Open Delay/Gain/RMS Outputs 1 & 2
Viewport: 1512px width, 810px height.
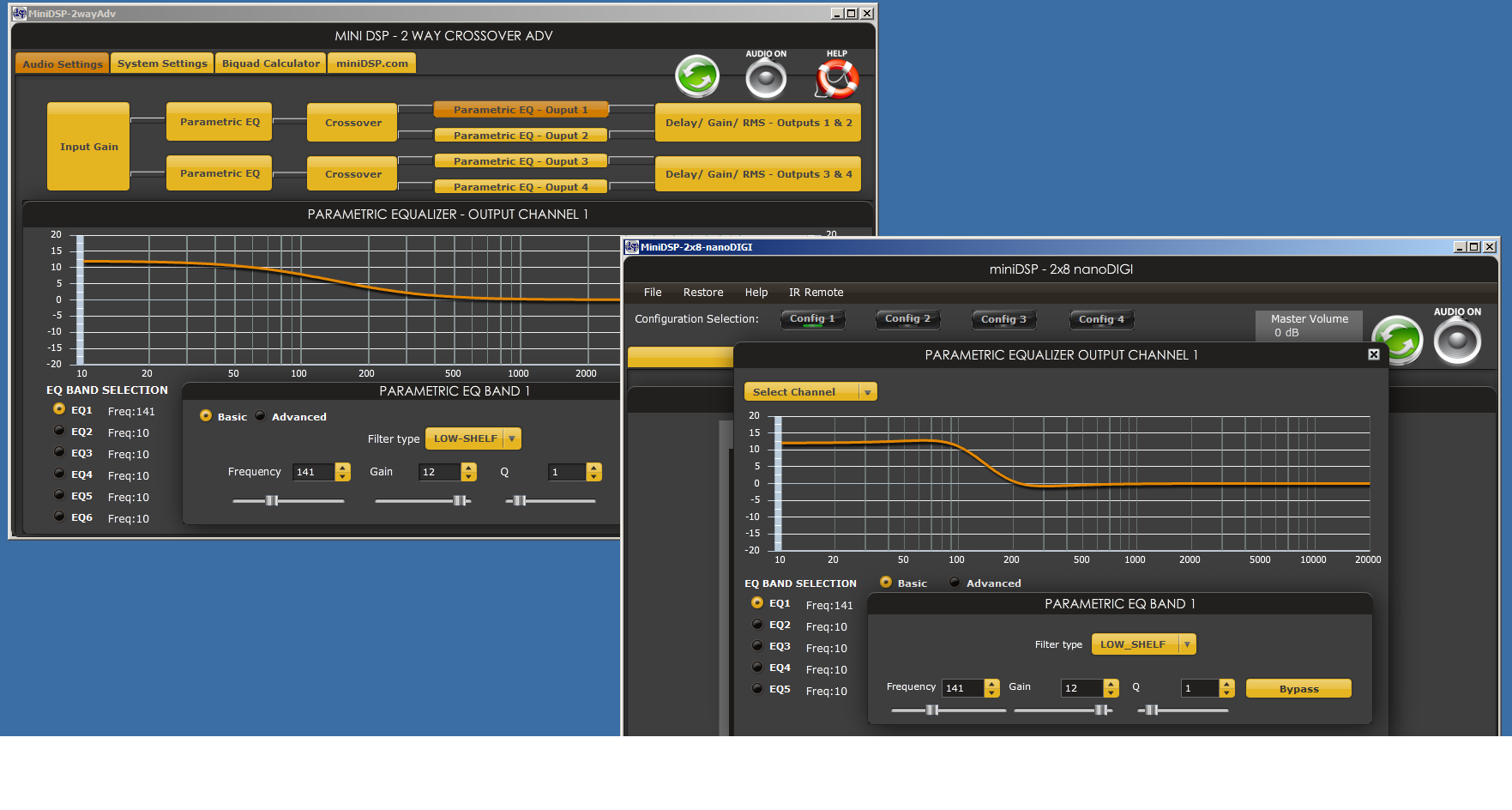coord(758,123)
